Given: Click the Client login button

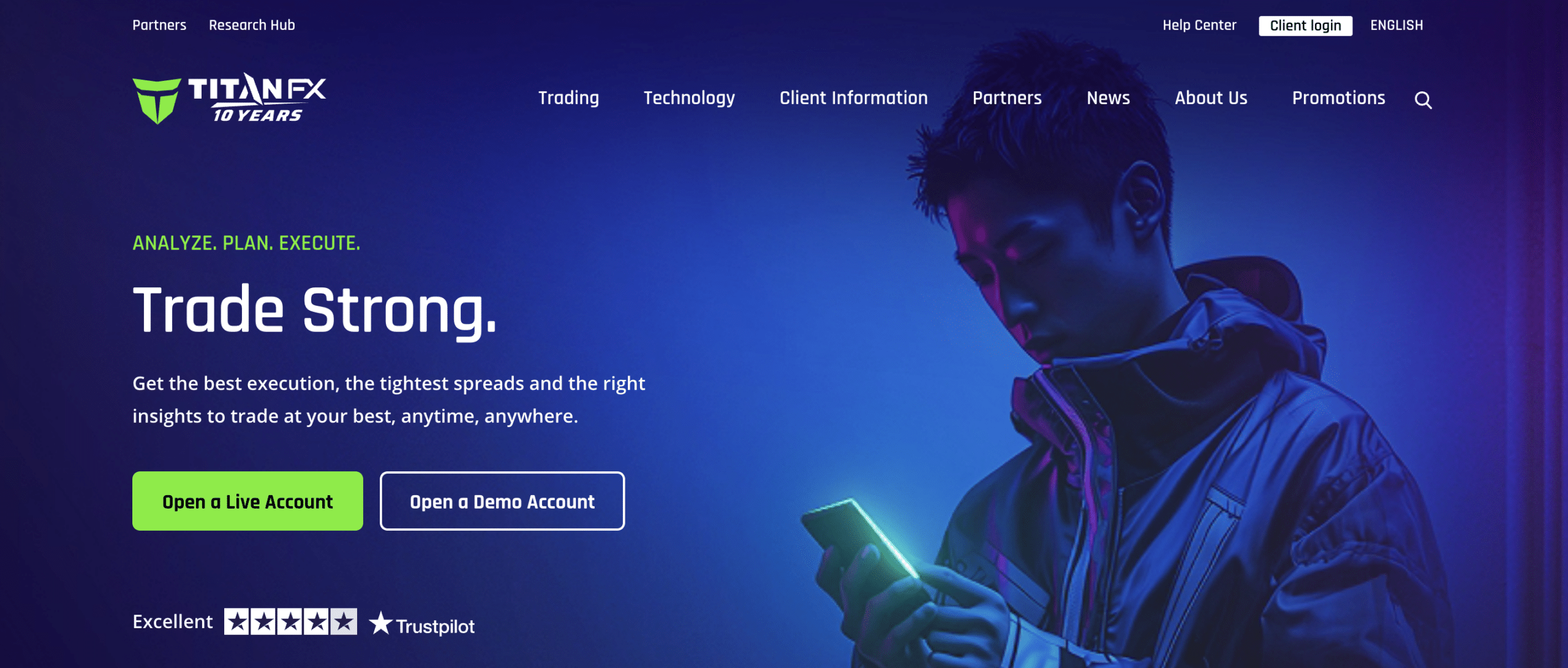Looking at the screenshot, I should [x=1305, y=26].
